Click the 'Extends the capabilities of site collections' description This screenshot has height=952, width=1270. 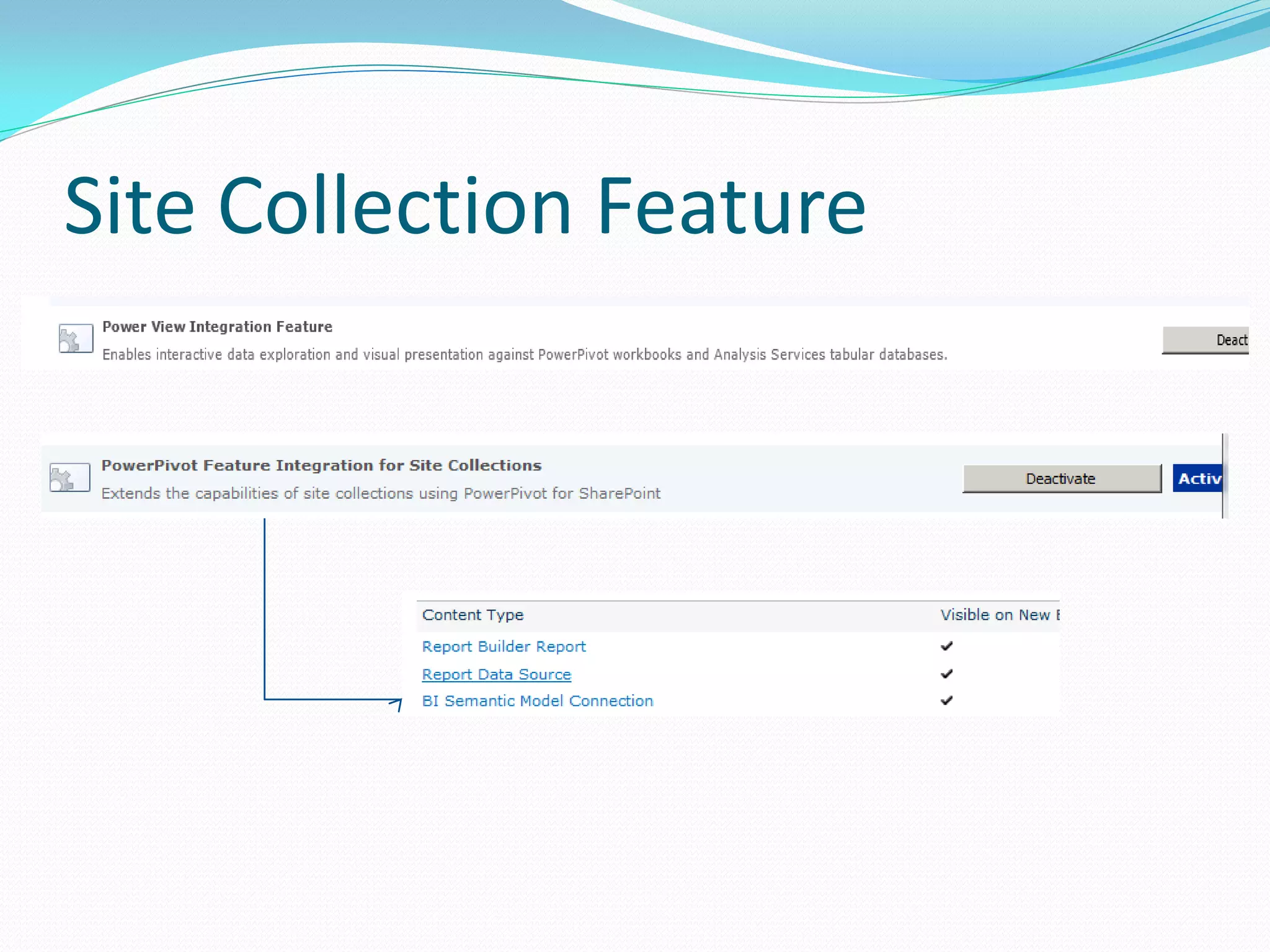point(381,493)
